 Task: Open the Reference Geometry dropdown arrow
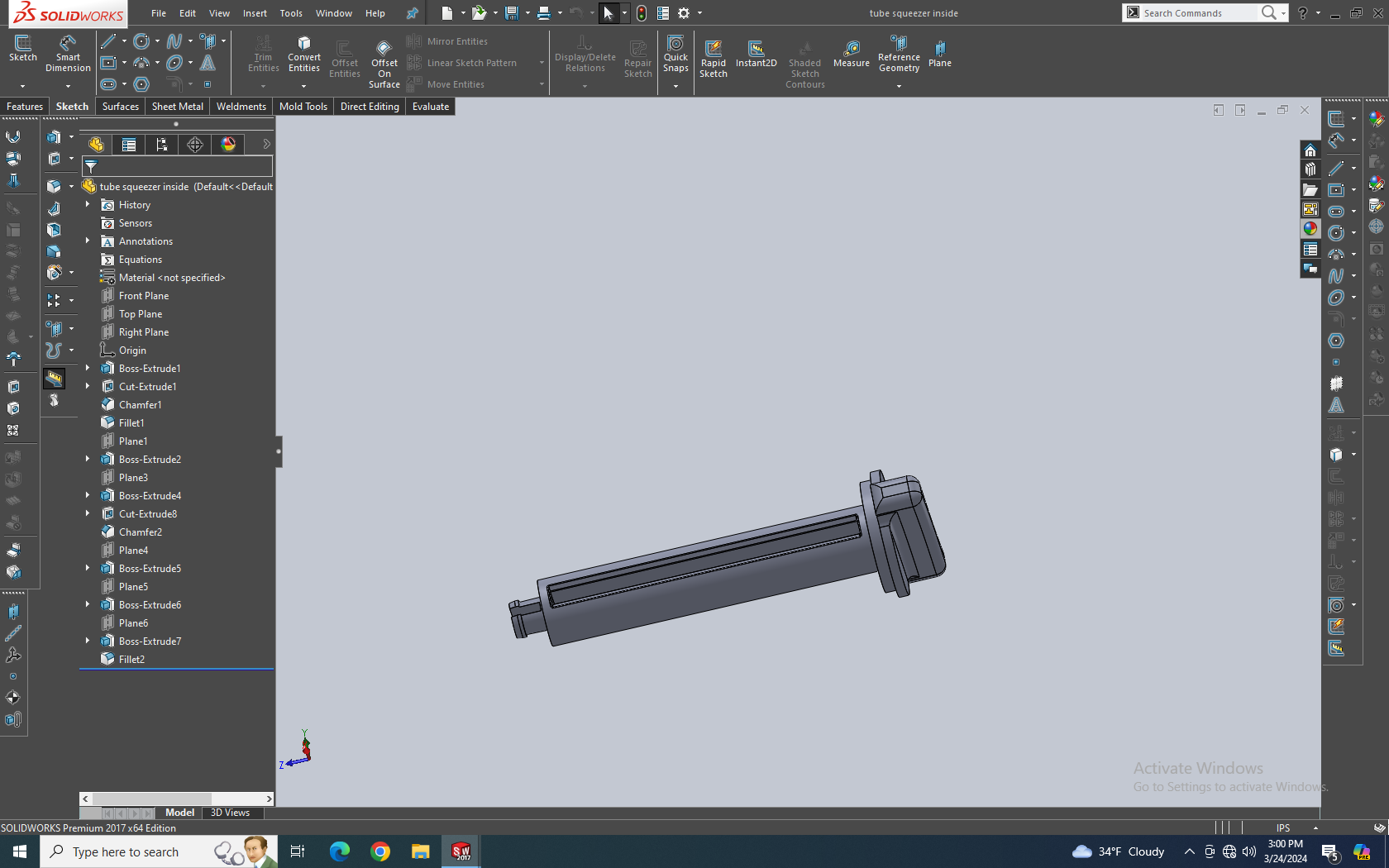click(899, 86)
